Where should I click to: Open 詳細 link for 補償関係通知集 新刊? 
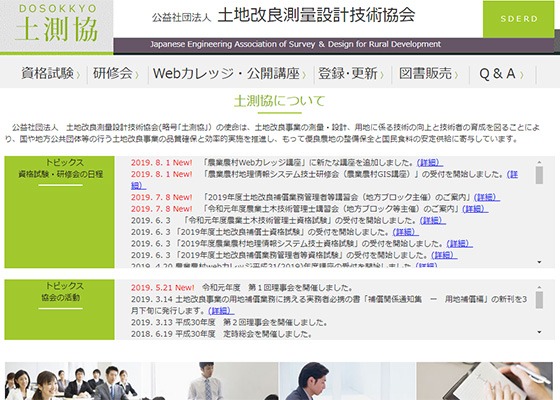point(221,311)
